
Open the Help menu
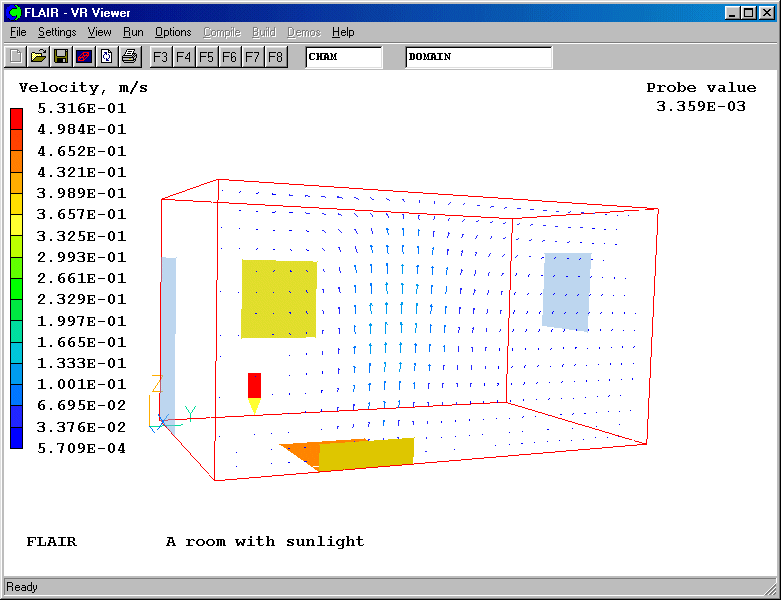343,32
